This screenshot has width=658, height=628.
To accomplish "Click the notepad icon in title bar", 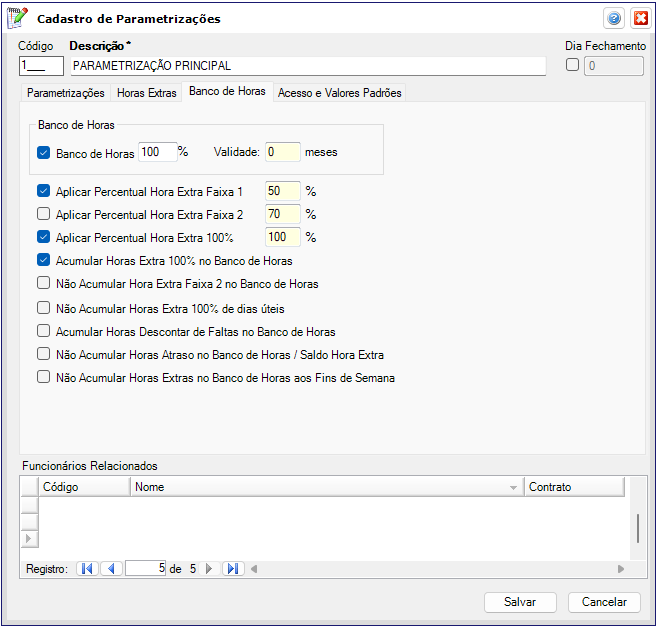I will coord(17,18).
